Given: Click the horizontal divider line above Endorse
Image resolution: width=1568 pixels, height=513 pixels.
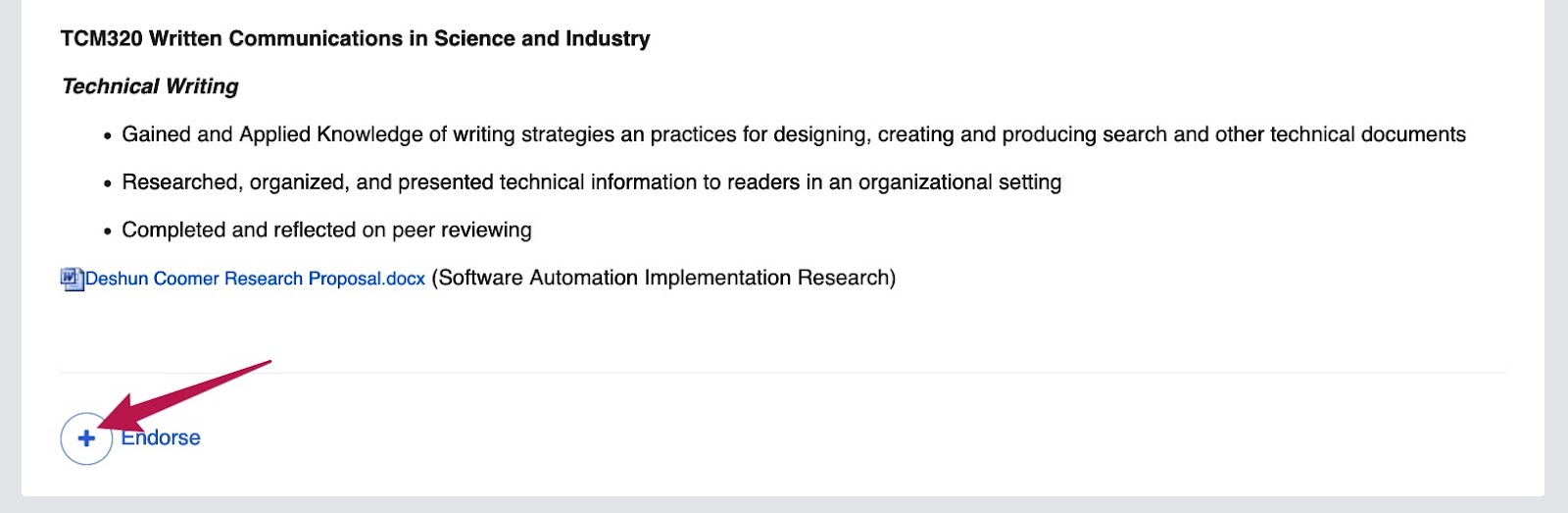Looking at the screenshot, I should coord(782,373).
